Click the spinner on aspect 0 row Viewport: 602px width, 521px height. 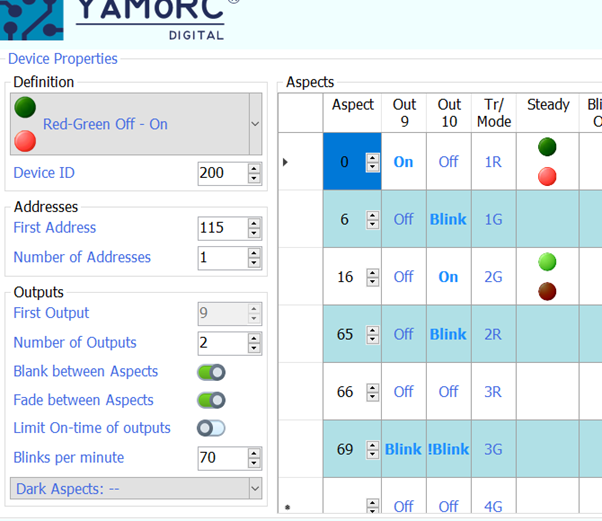coord(372,162)
